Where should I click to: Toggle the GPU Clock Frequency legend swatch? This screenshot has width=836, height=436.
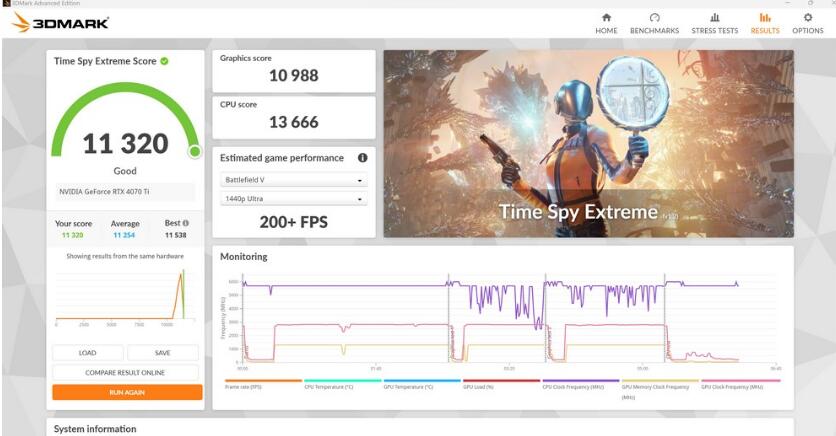tap(741, 381)
